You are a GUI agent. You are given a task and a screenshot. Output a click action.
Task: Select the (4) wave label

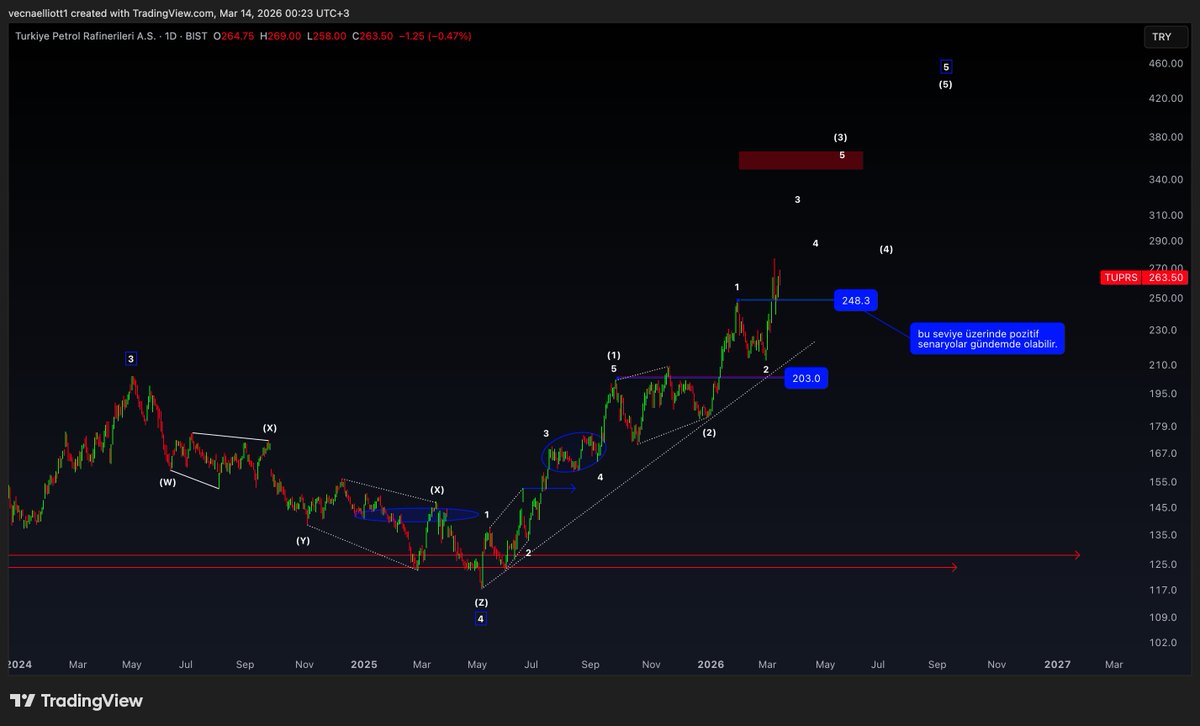click(x=886, y=249)
